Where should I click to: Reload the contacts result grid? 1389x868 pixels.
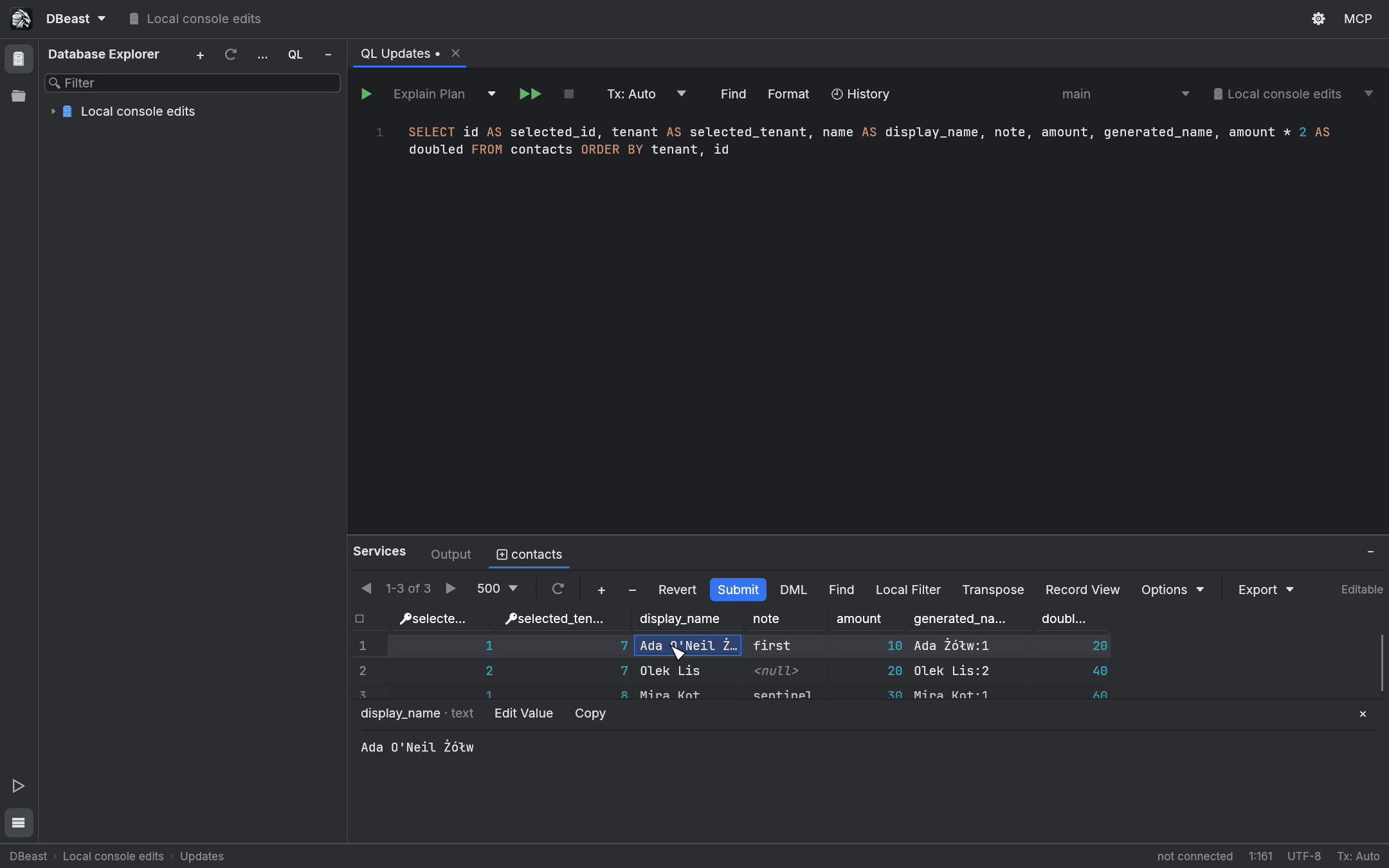558,588
